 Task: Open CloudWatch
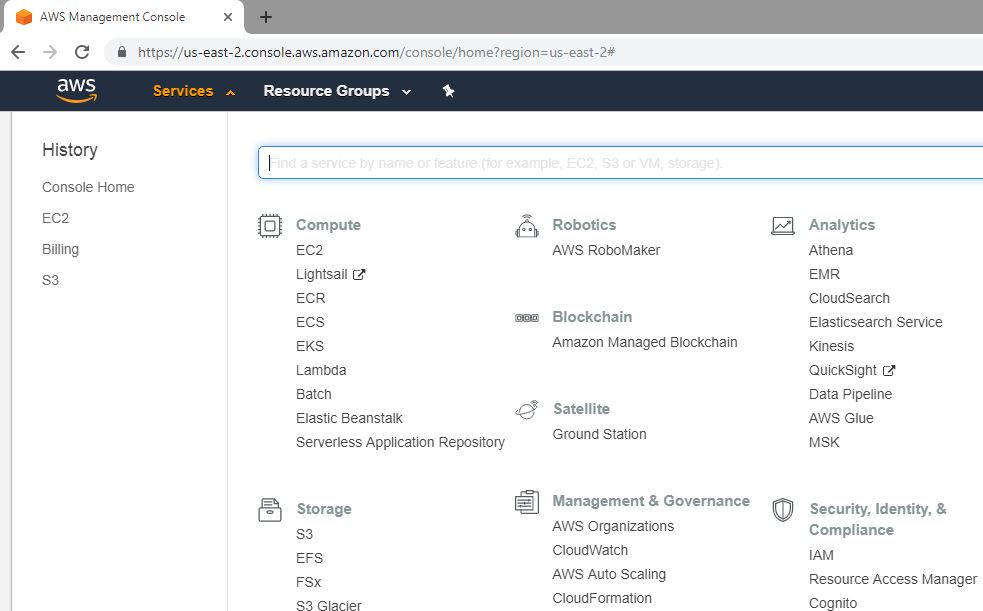[x=590, y=550]
